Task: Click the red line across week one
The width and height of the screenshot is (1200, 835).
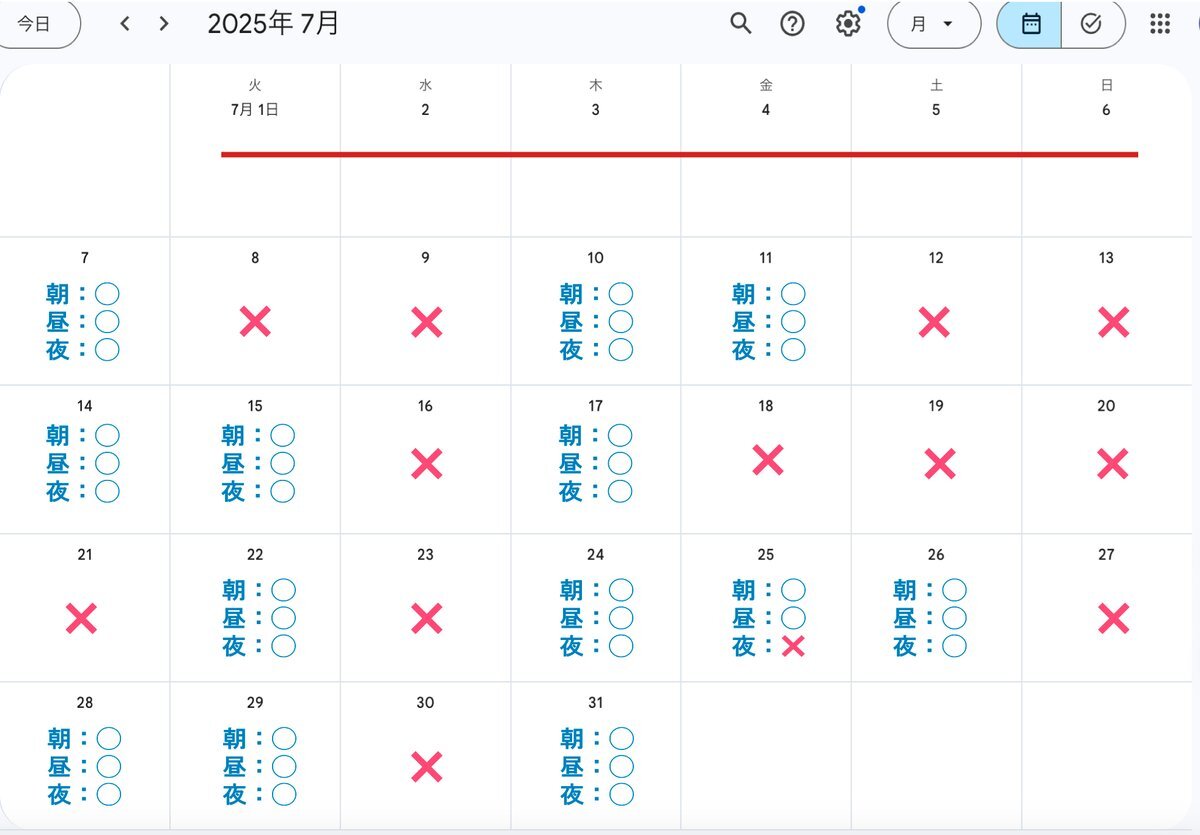Action: pyautogui.click(x=680, y=155)
